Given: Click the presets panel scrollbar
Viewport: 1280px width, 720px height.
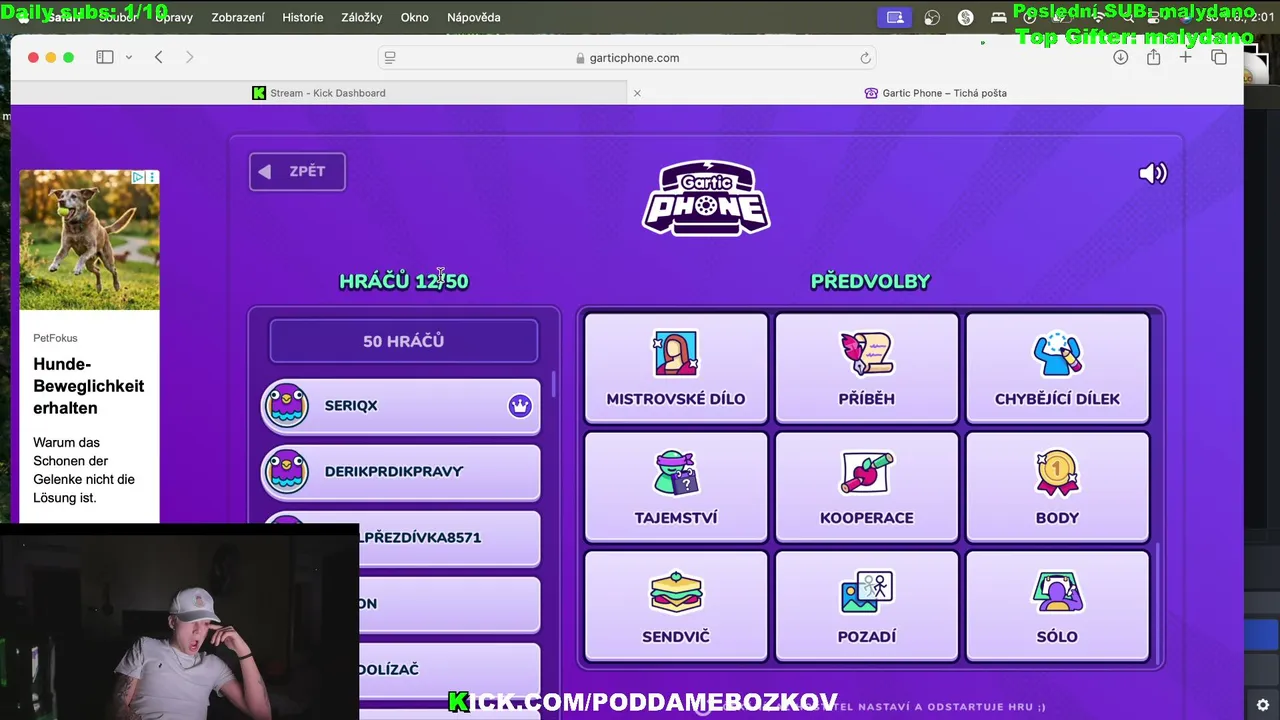Looking at the screenshot, I should [x=1157, y=605].
